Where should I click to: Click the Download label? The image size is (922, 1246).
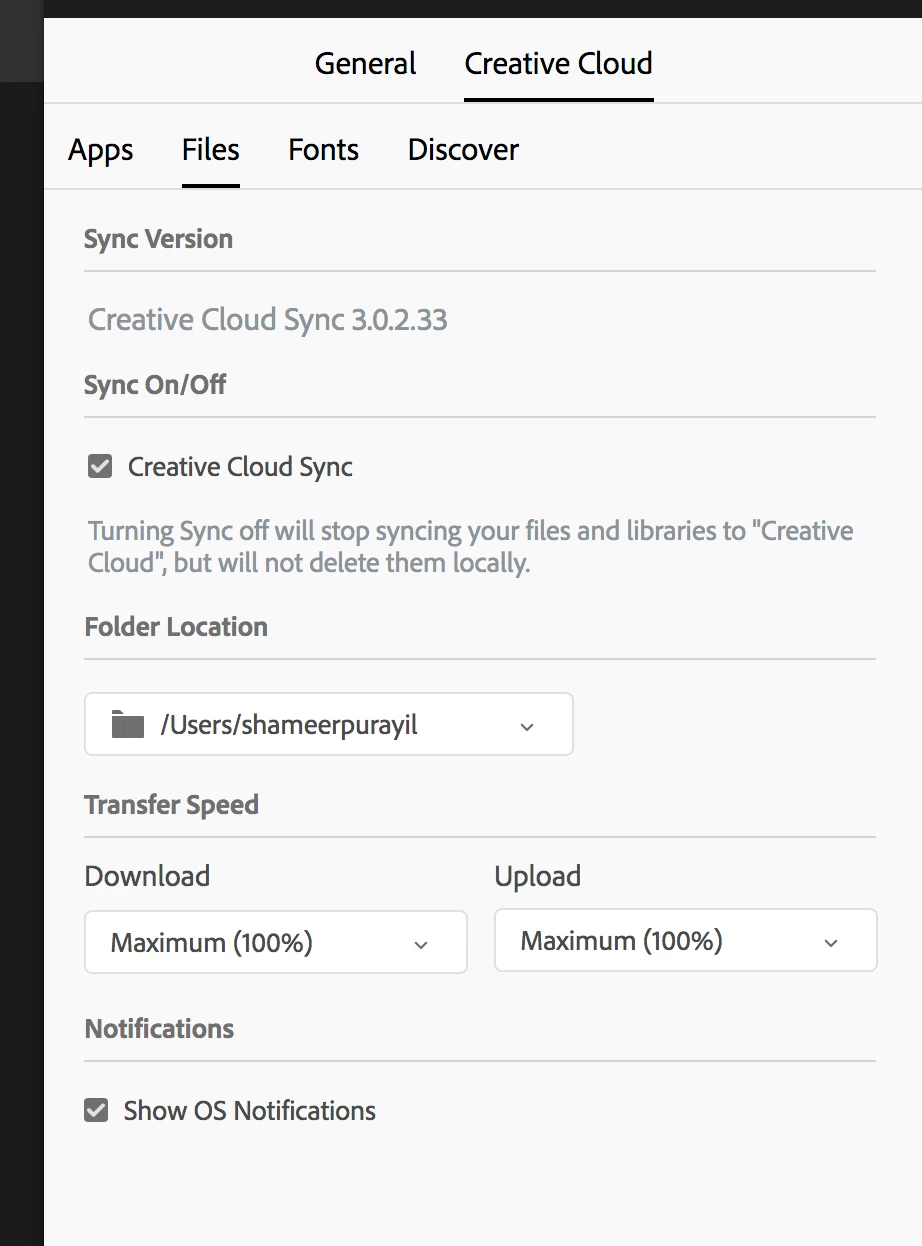click(147, 876)
